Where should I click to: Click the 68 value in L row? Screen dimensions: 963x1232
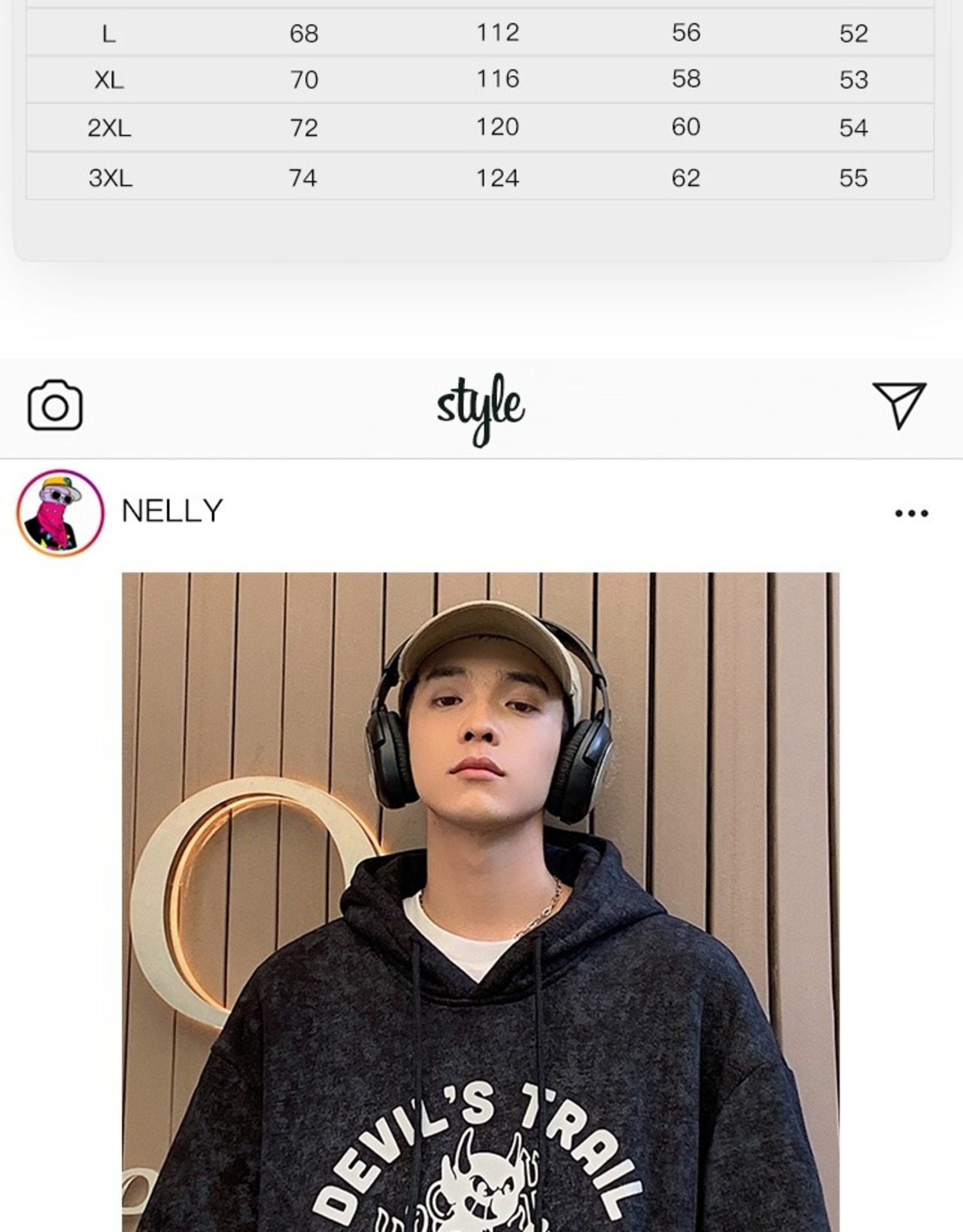pyautogui.click(x=304, y=34)
